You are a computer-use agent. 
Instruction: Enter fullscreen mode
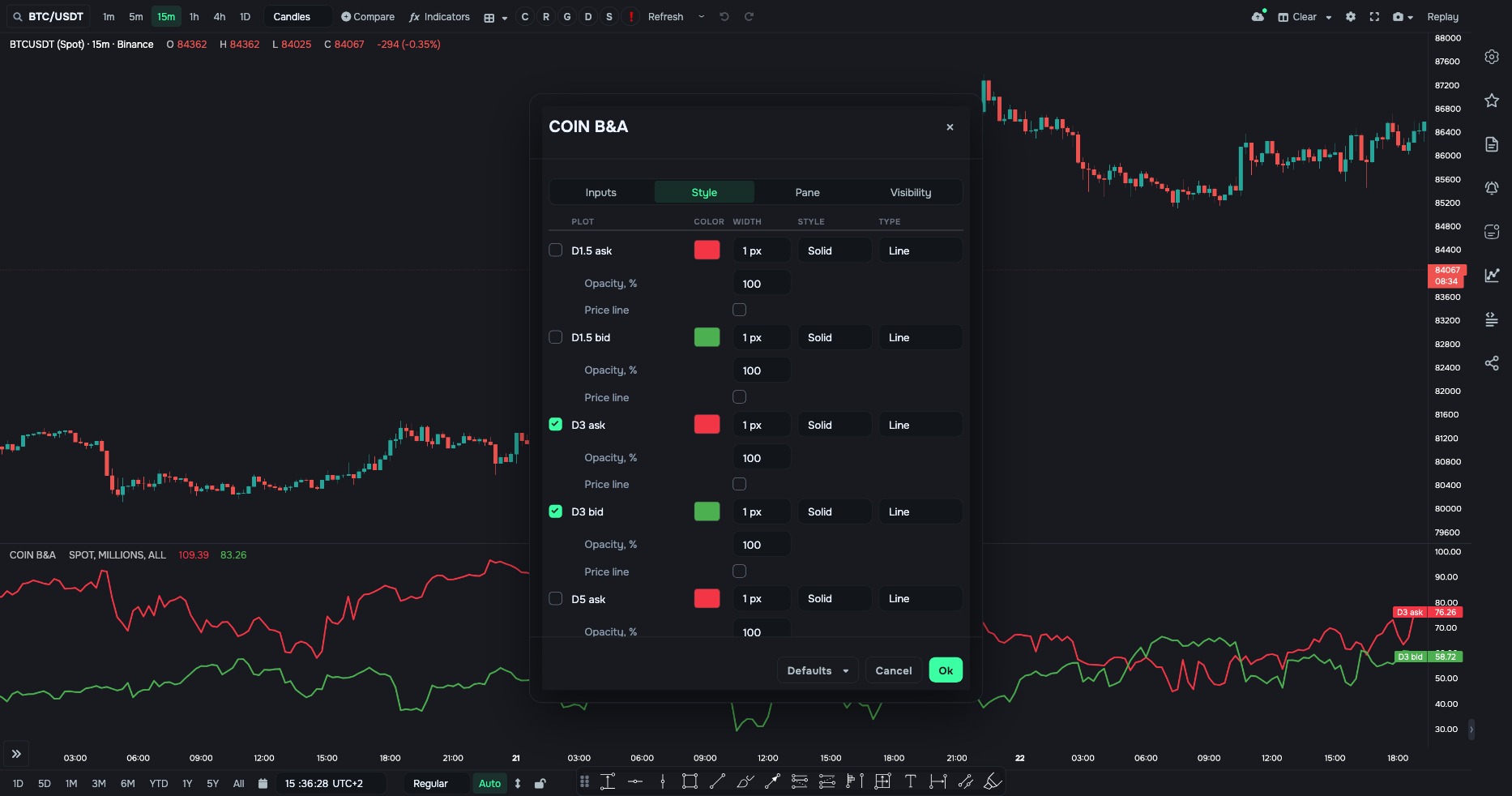coord(1374,17)
